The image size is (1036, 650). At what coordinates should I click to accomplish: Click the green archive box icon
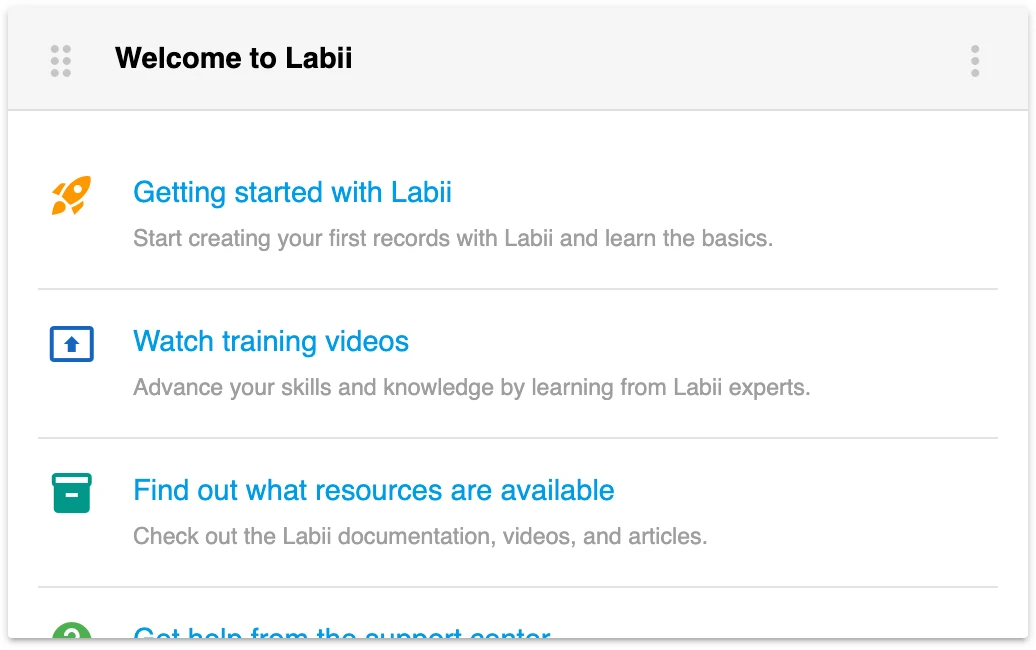point(71,493)
